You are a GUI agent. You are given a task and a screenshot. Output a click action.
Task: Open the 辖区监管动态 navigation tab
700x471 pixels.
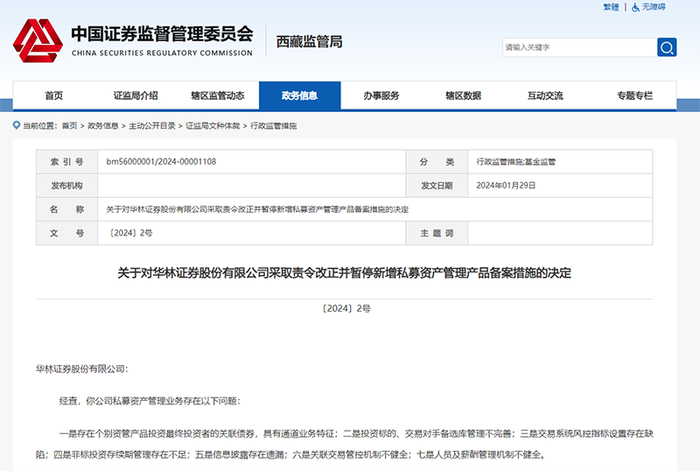(x=218, y=96)
